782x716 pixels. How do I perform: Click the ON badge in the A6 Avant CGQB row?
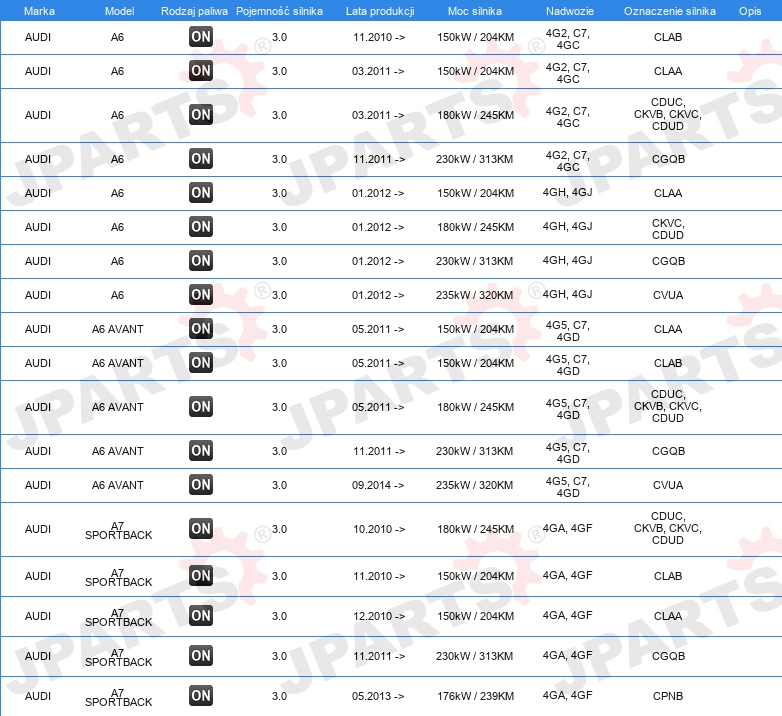201,450
